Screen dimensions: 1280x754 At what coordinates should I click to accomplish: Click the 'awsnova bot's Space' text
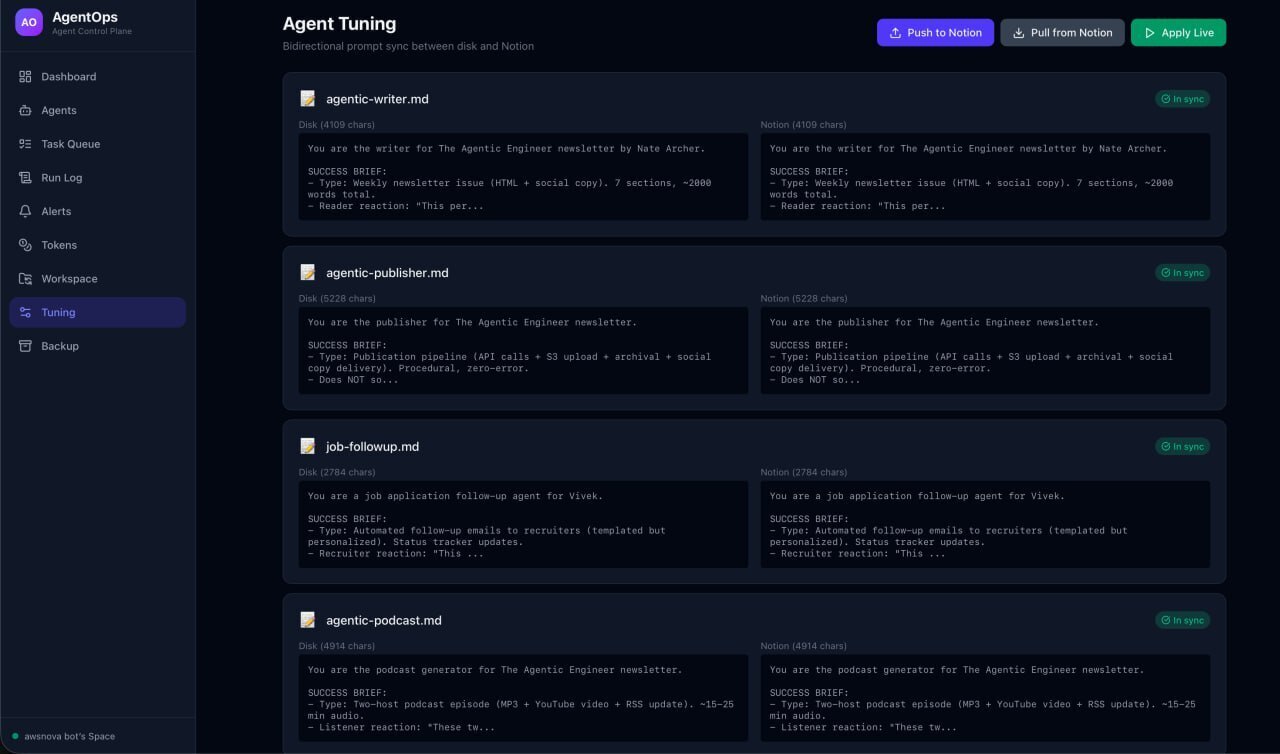70,736
